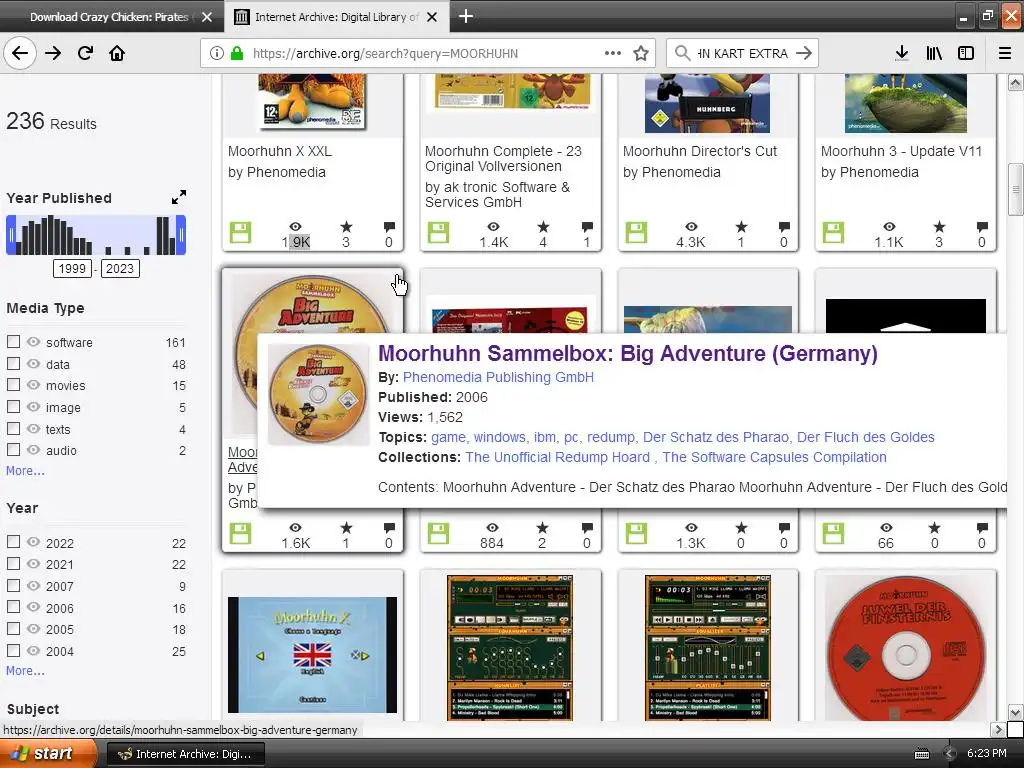Screen dimensions: 1024x768
Task: Check the image media type checkbox
Action: (13, 406)
